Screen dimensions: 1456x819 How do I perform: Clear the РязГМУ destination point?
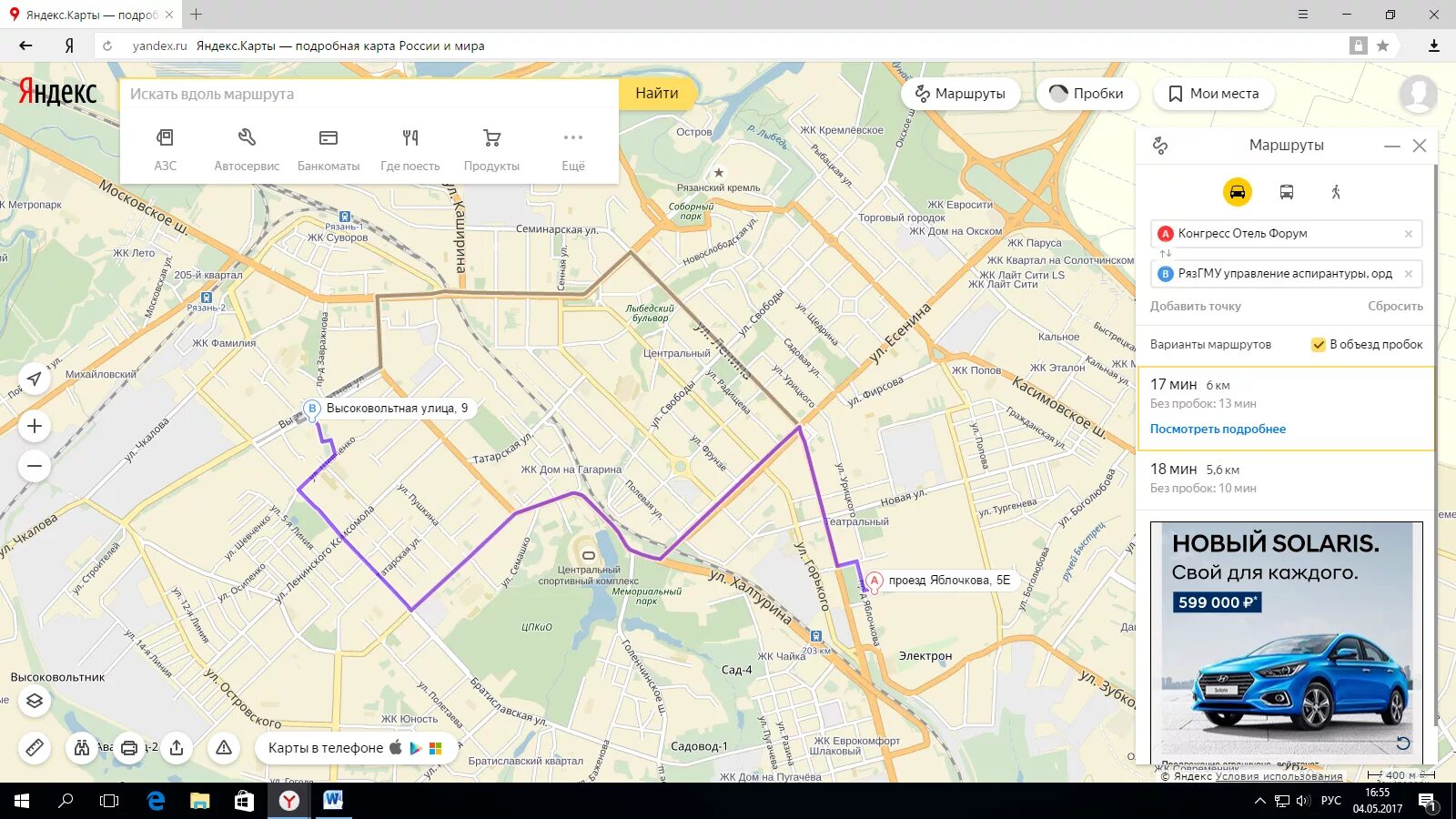pos(1408,273)
